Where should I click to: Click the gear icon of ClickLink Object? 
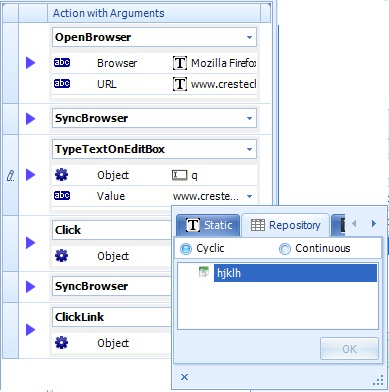(61, 343)
